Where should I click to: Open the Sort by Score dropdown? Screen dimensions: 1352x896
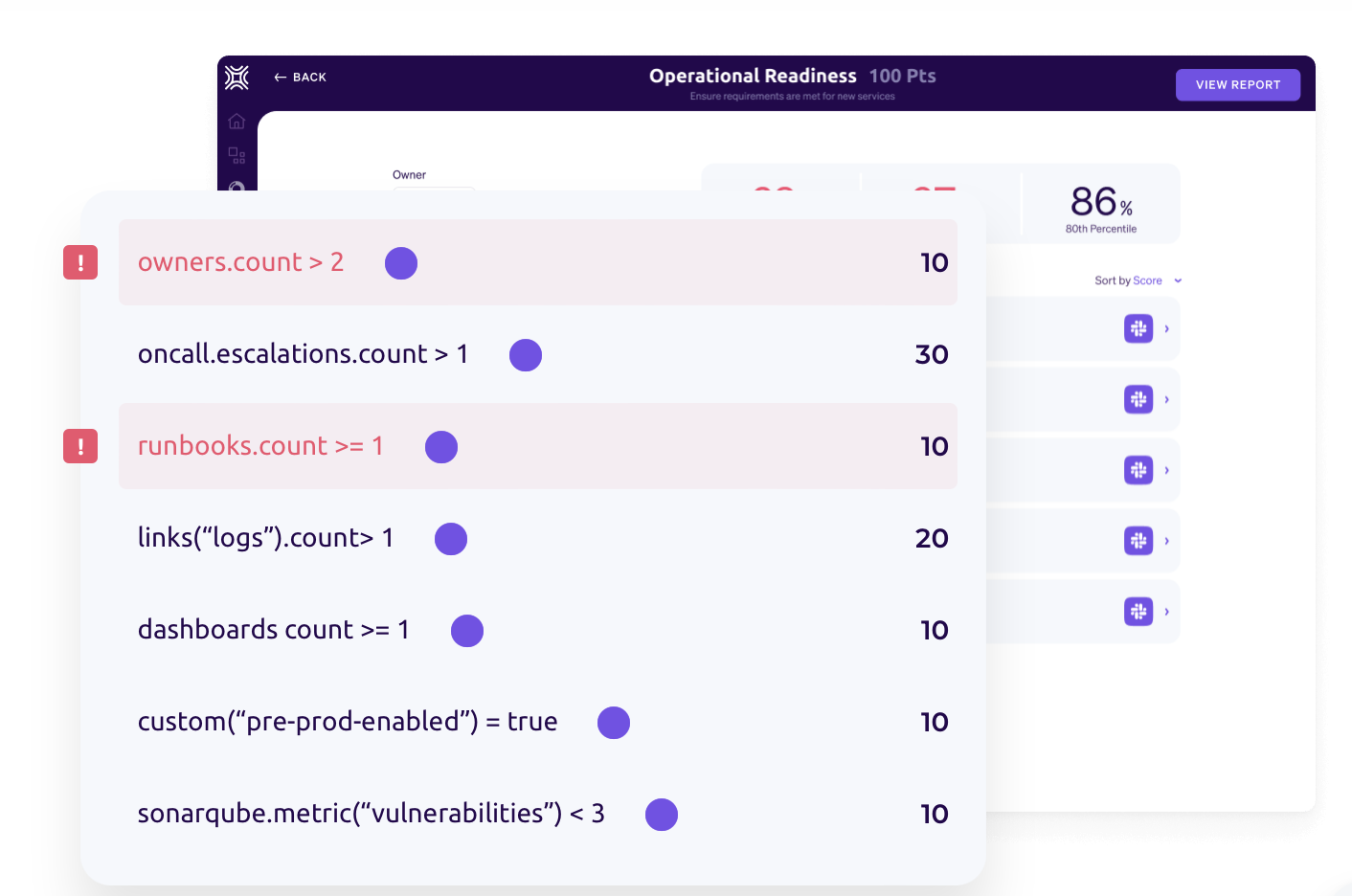pyautogui.click(x=1138, y=280)
